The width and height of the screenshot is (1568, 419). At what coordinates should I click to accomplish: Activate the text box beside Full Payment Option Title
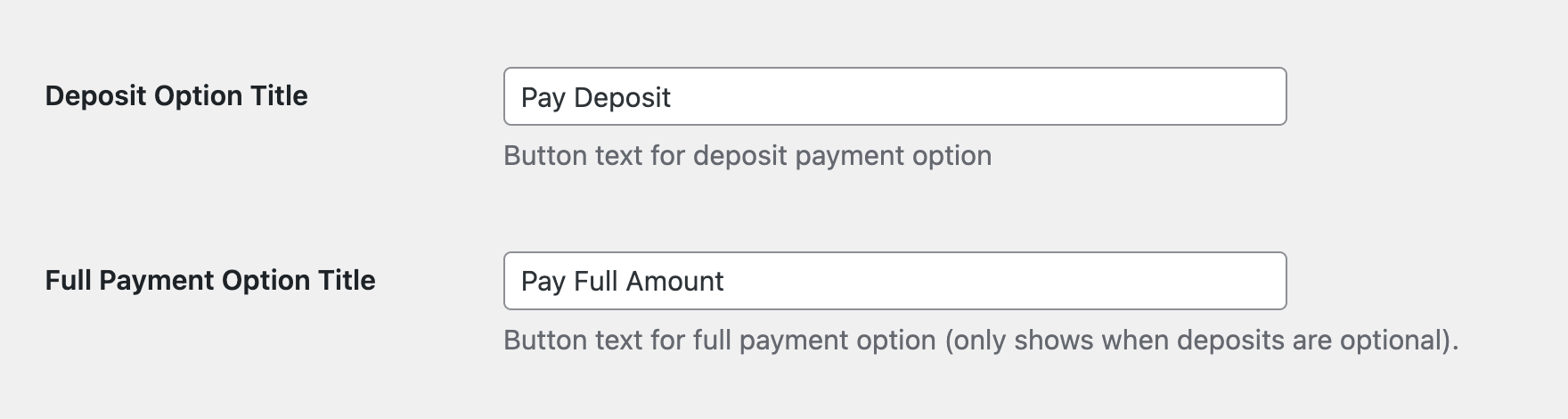click(x=894, y=281)
